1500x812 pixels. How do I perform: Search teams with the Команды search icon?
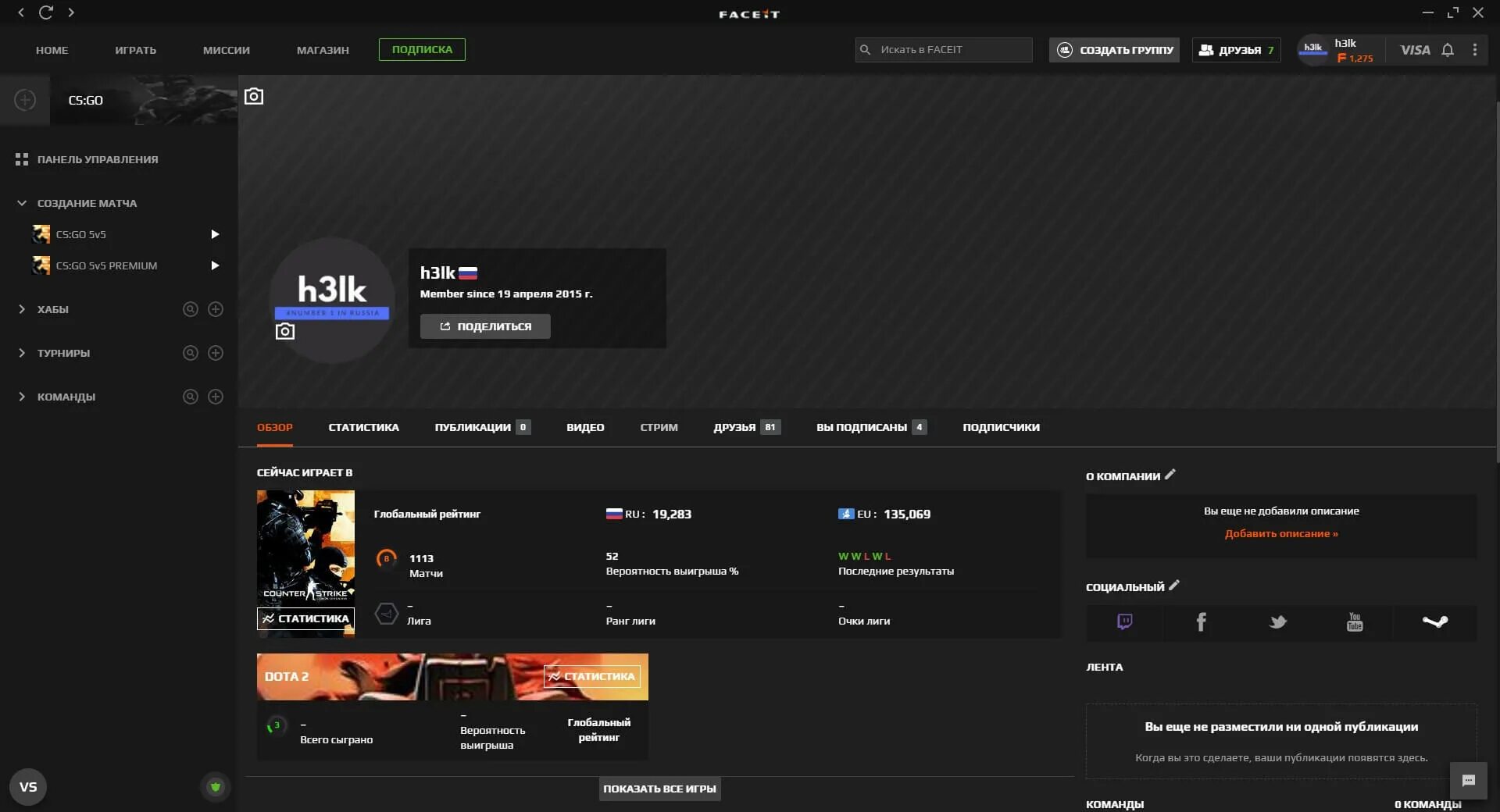191,397
